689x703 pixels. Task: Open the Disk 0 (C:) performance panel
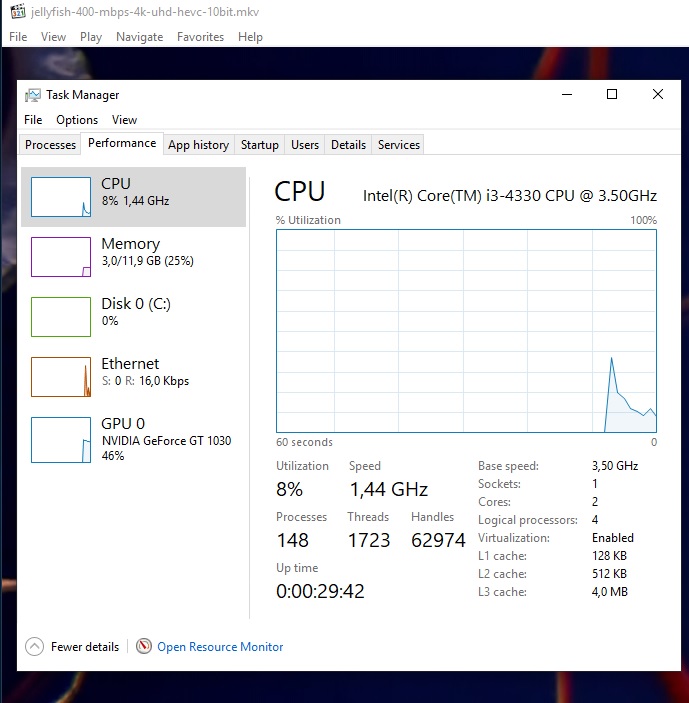(135, 312)
